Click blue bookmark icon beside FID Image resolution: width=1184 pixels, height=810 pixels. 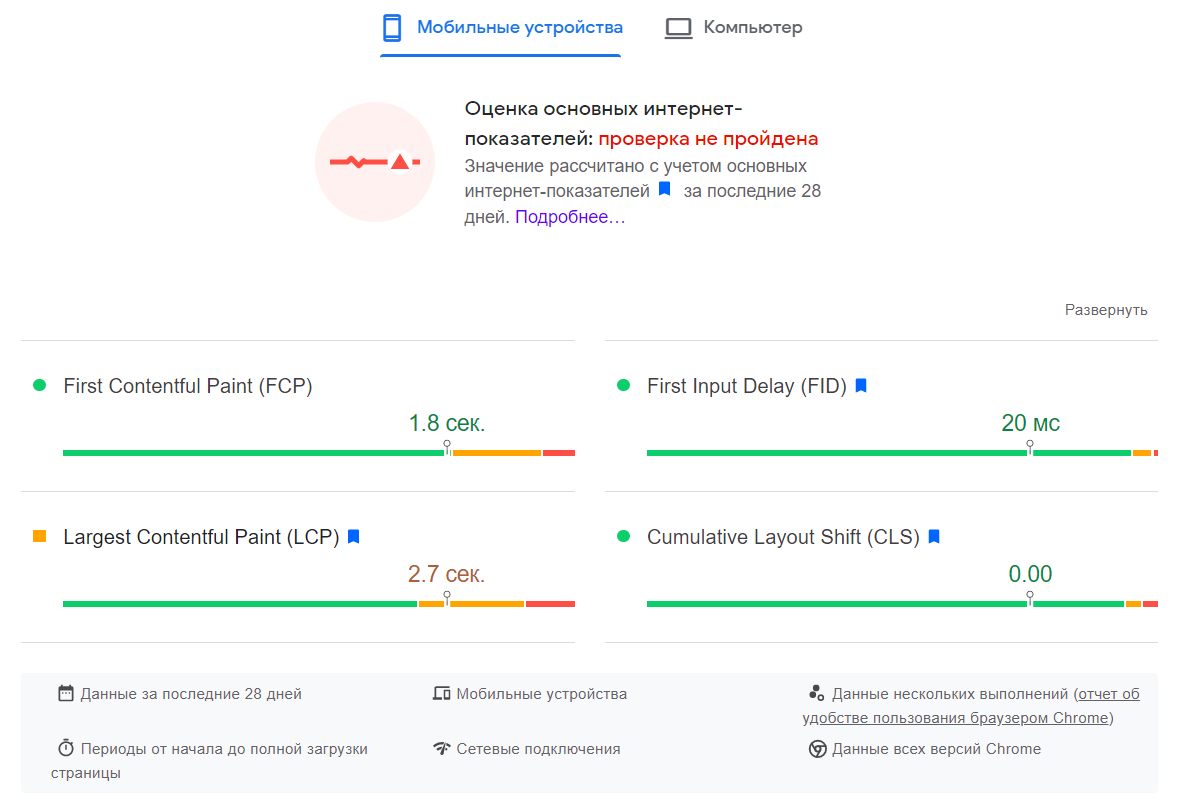pos(861,386)
